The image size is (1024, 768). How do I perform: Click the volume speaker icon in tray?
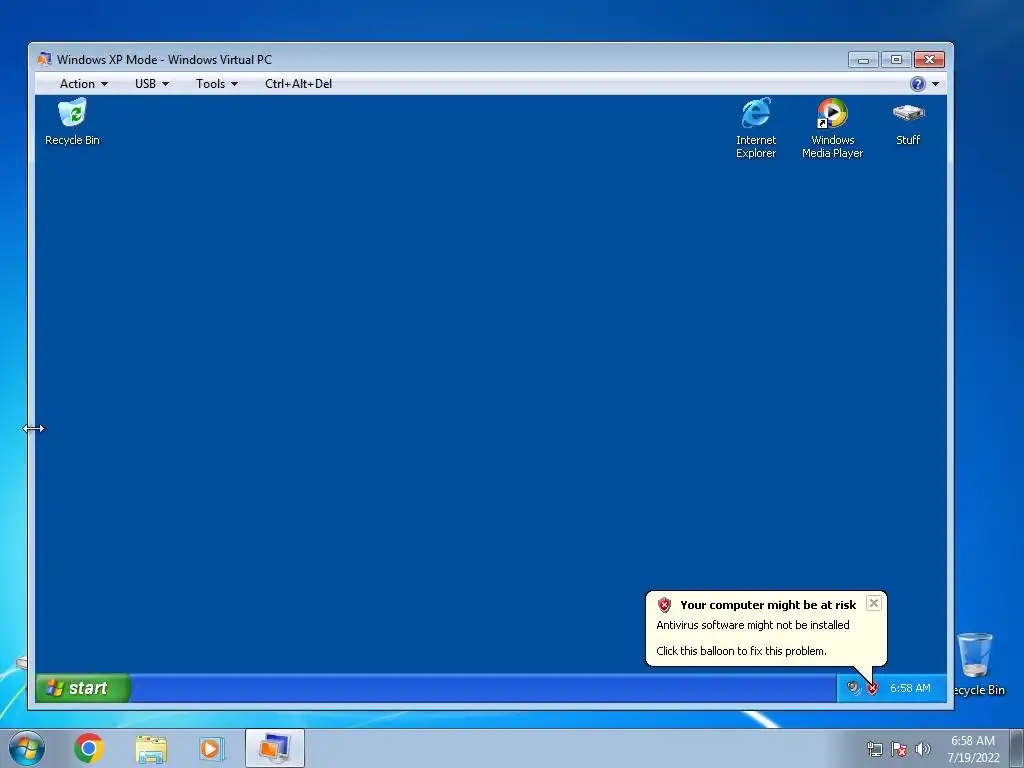pyautogui.click(x=922, y=748)
